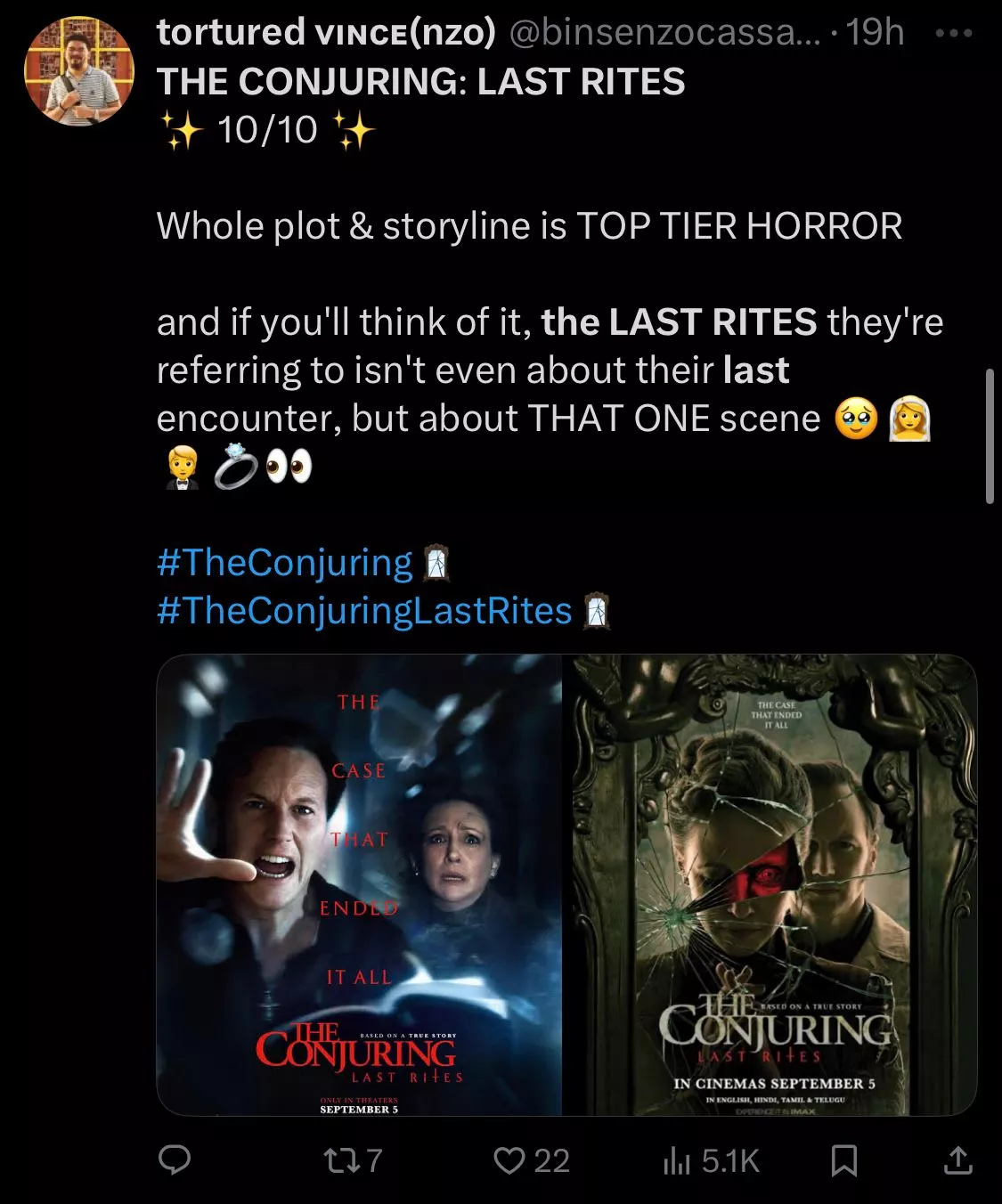1002x1204 pixels.
Task: Open the three-dot more options menu
Action: tap(955, 33)
